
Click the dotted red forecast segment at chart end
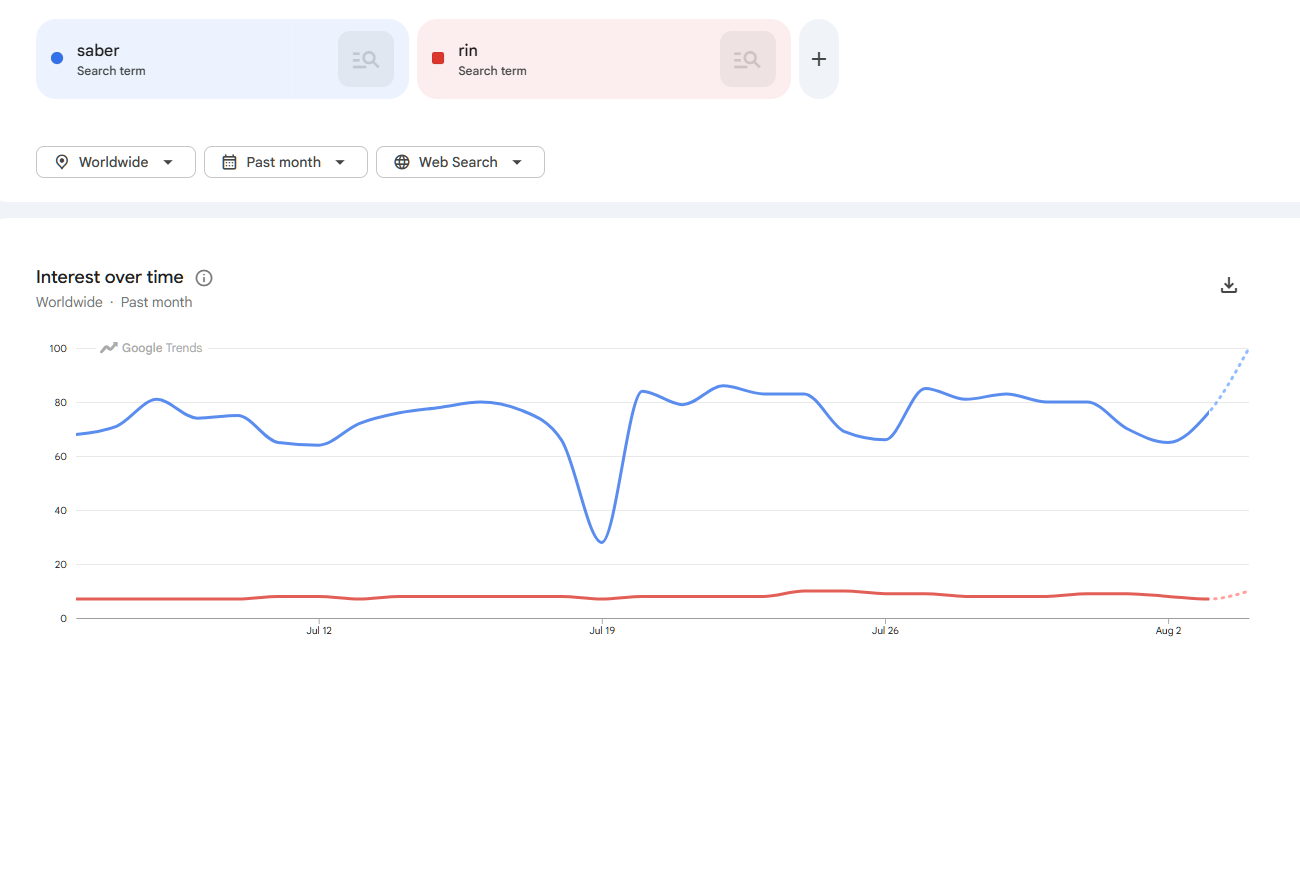pos(1230,595)
